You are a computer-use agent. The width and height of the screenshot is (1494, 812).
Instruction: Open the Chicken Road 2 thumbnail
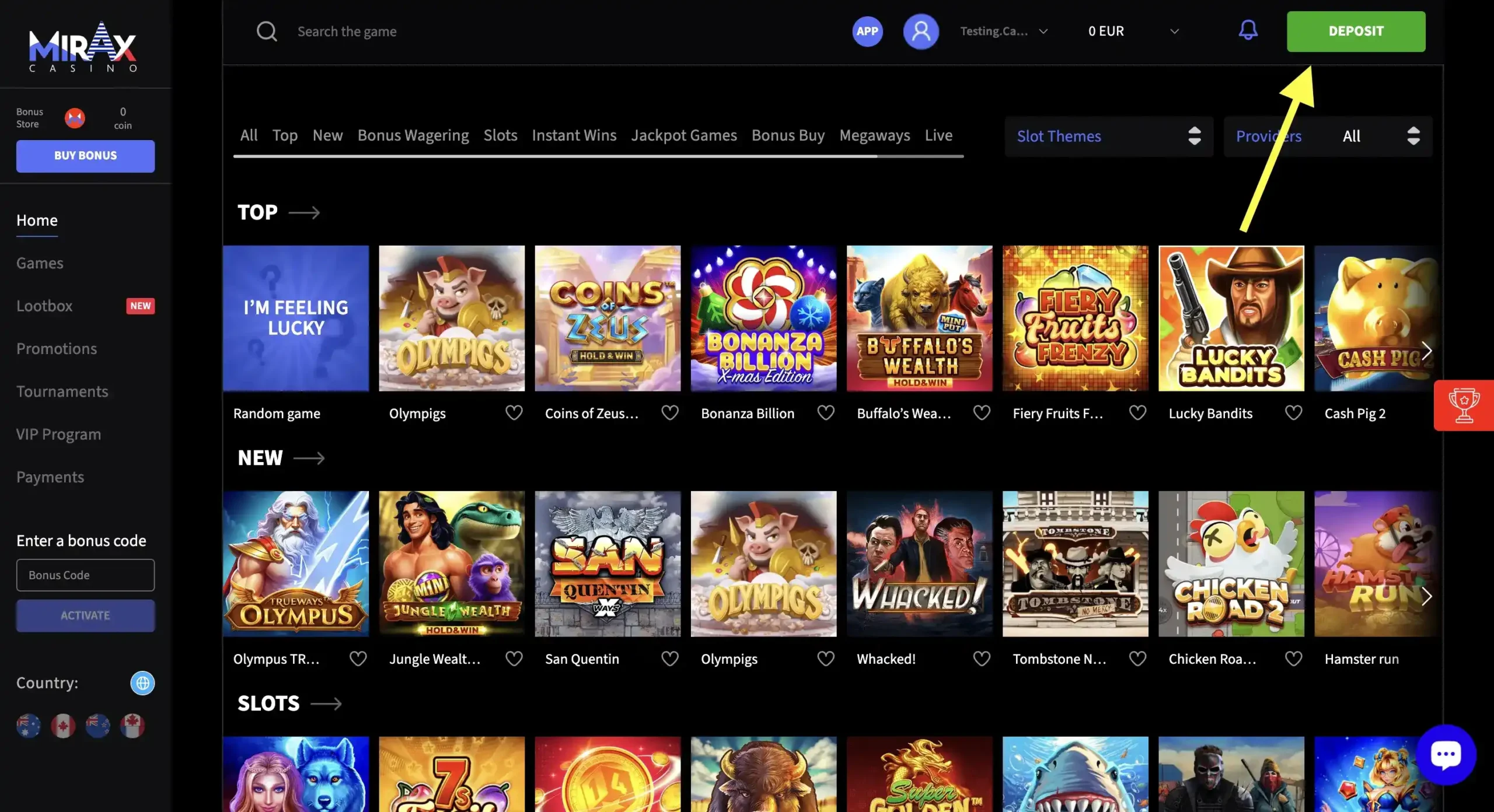pos(1231,564)
